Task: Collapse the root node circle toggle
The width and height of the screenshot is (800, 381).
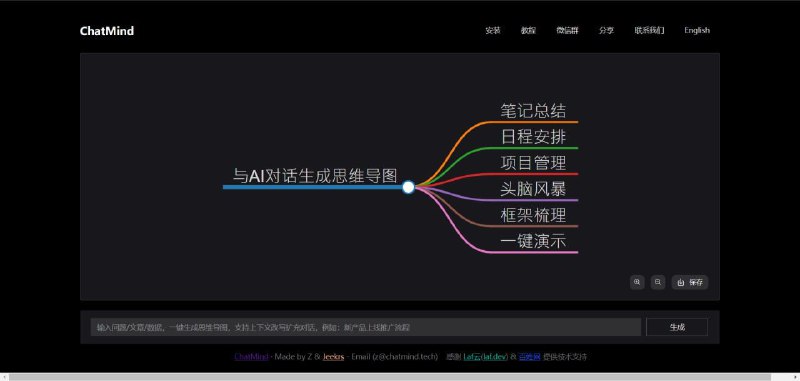Action: click(x=408, y=187)
